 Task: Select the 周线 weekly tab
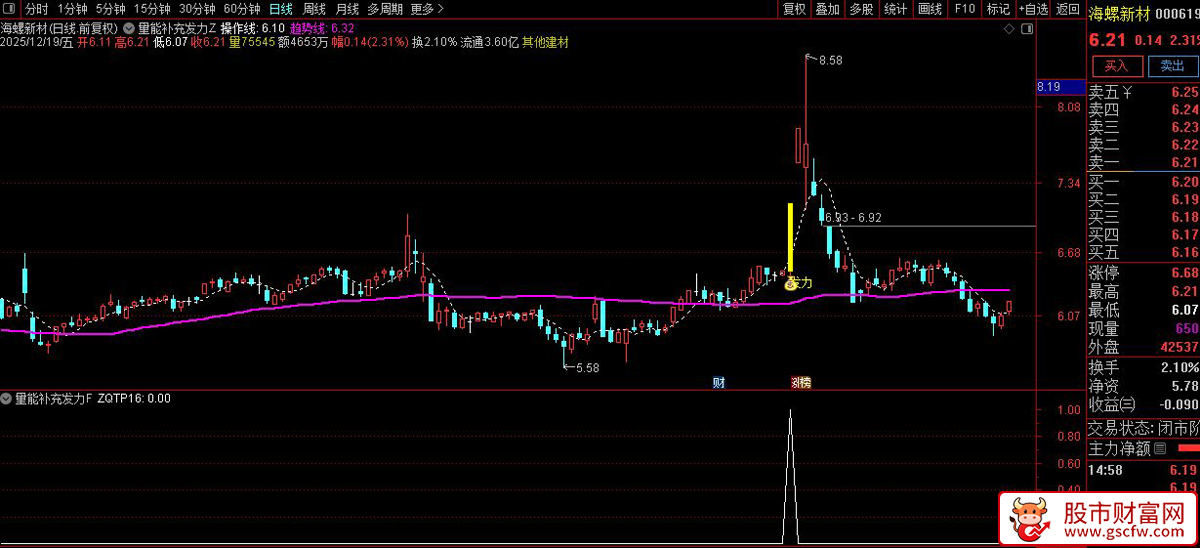pos(314,9)
